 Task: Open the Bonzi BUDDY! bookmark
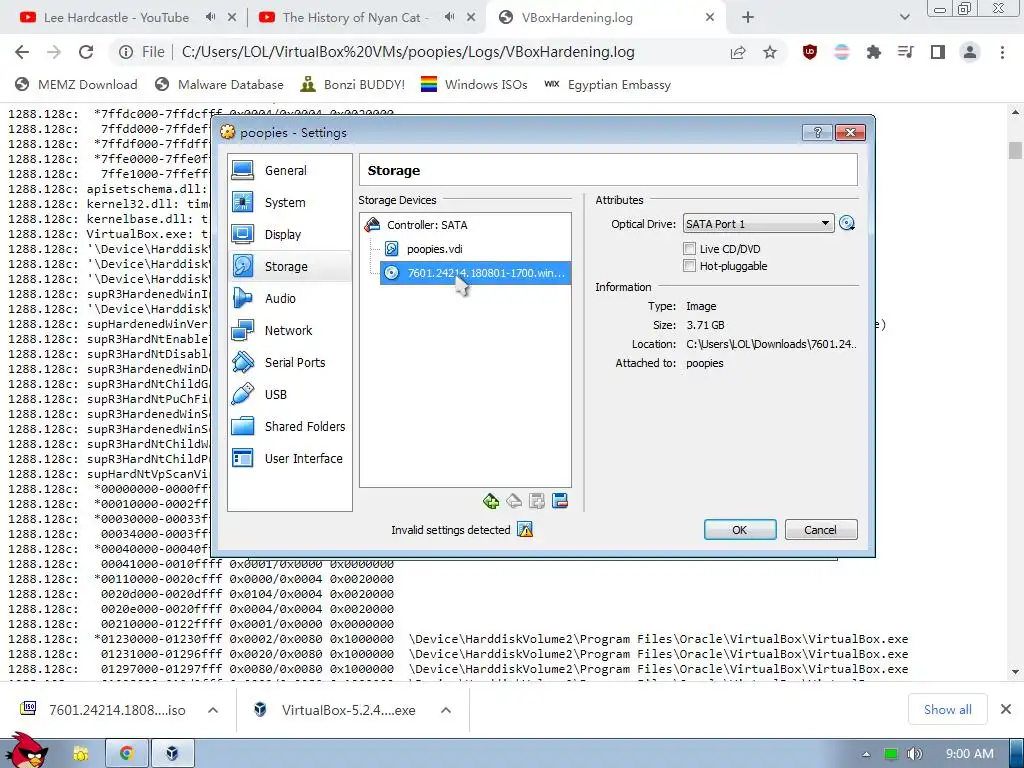(353, 84)
